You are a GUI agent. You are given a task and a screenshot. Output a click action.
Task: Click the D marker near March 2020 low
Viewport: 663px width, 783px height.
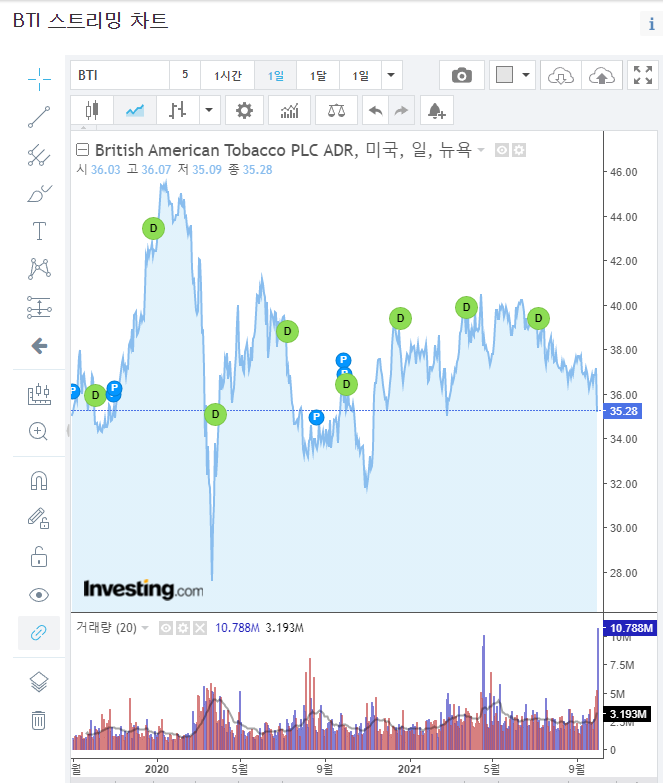(215, 414)
